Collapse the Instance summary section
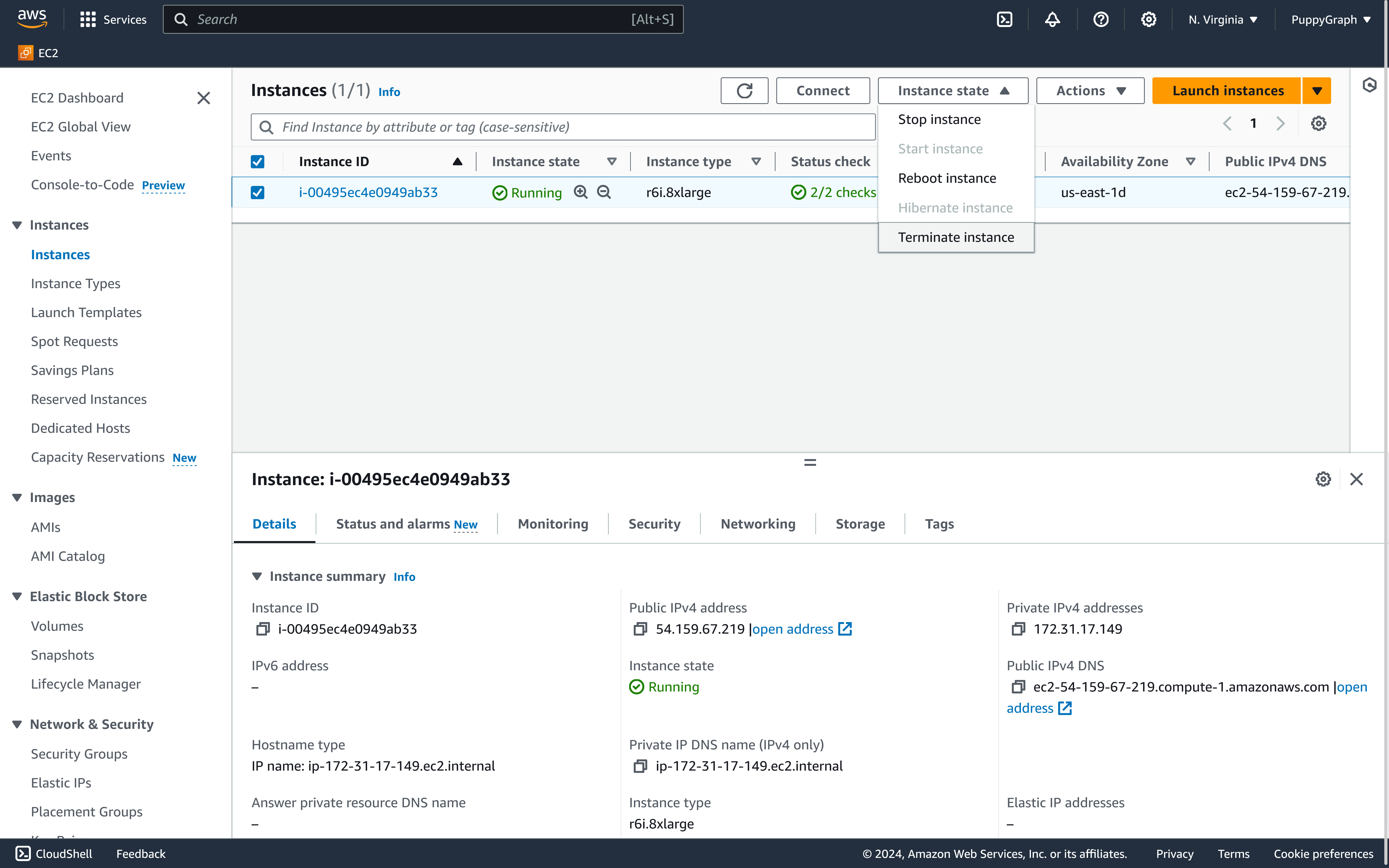The height and width of the screenshot is (868, 1389). pyautogui.click(x=257, y=576)
